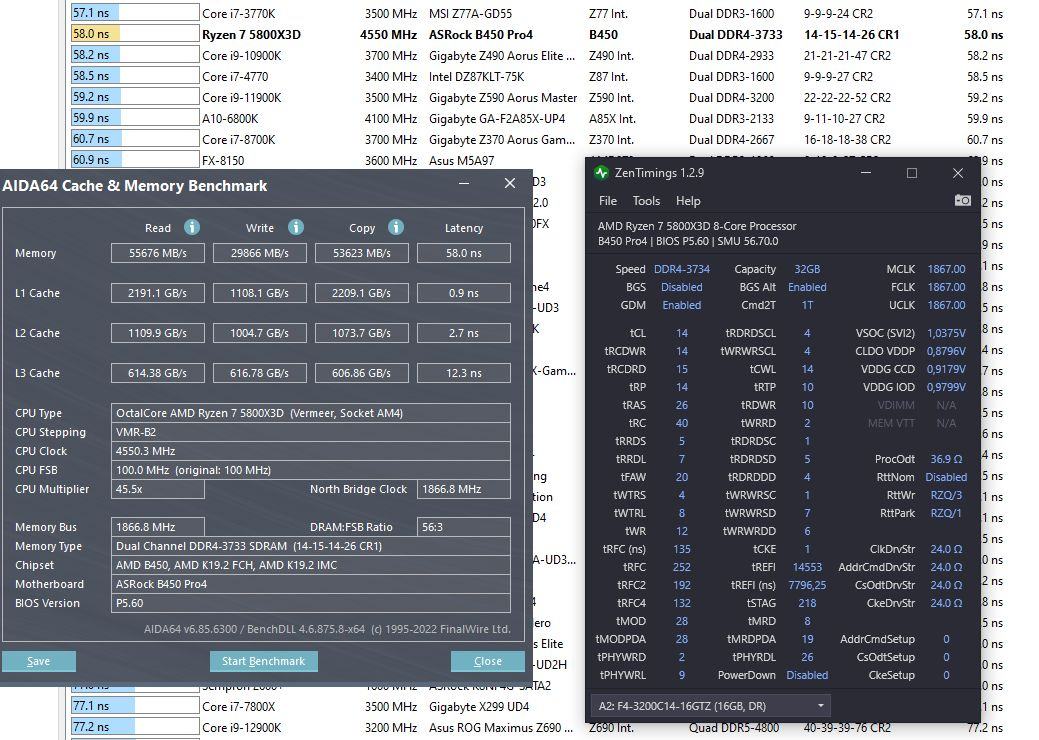
Task: Click the BGS Alt Enabled value
Action: click(807, 288)
